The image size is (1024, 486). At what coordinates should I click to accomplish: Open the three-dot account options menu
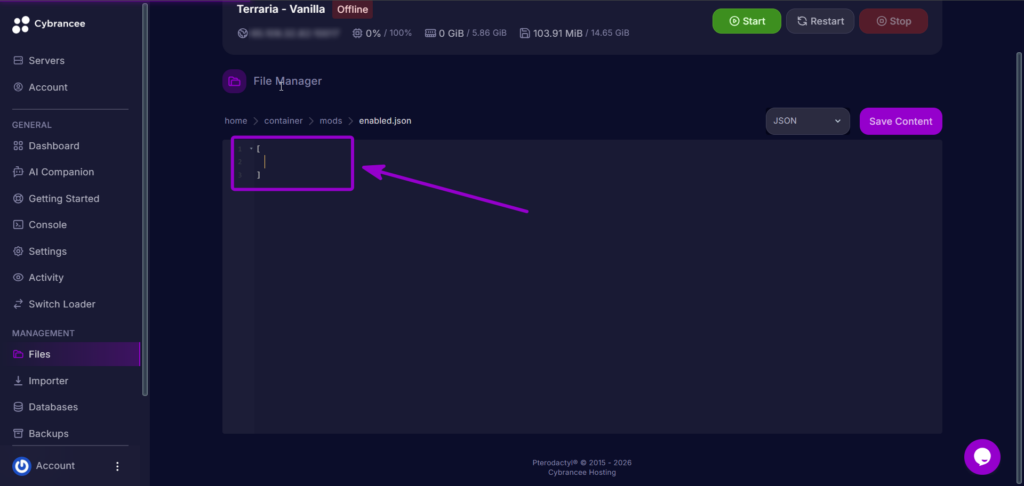click(118, 466)
